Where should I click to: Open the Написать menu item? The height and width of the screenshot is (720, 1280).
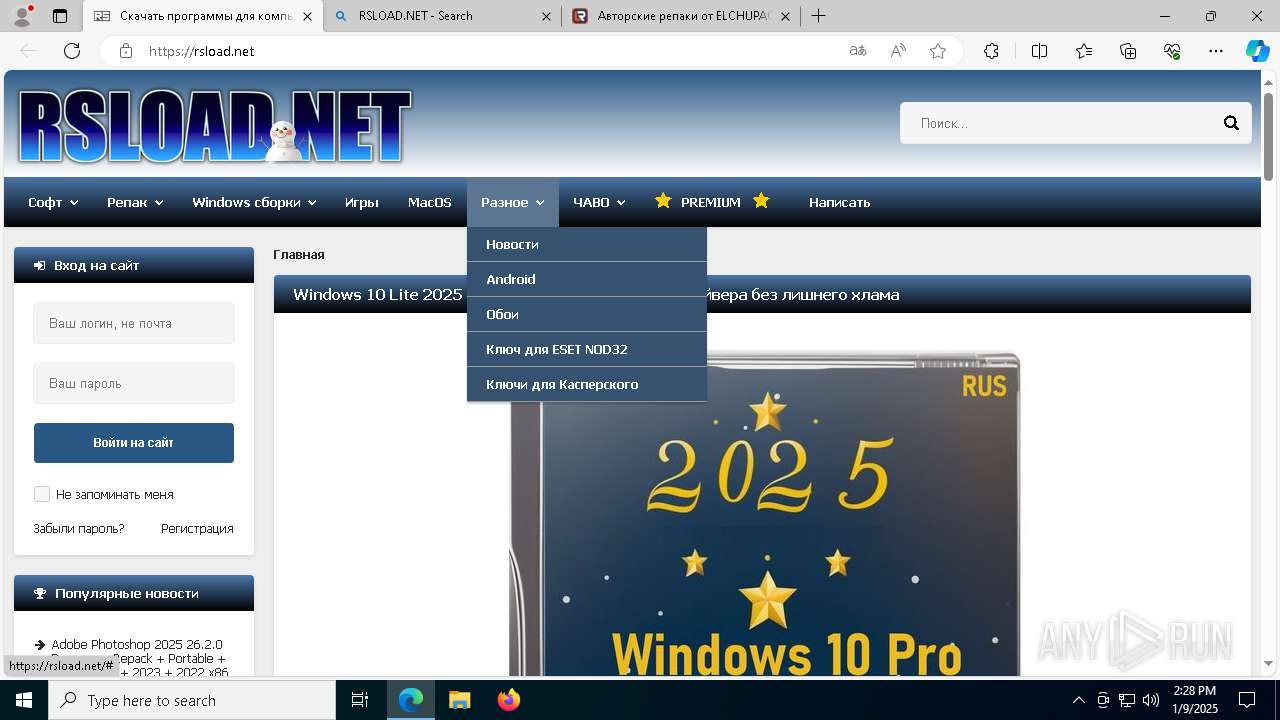tap(839, 202)
